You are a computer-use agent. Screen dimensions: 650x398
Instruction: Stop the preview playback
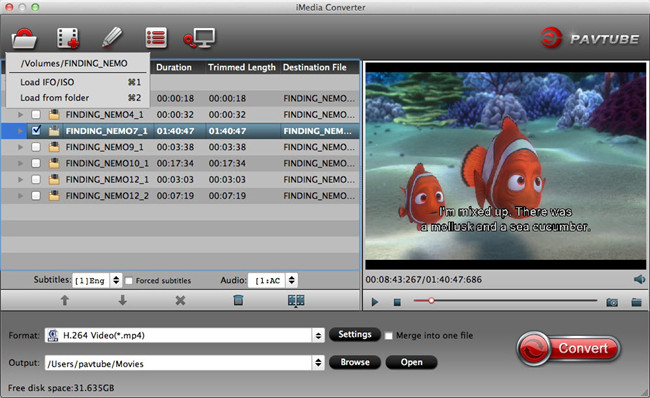397,302
